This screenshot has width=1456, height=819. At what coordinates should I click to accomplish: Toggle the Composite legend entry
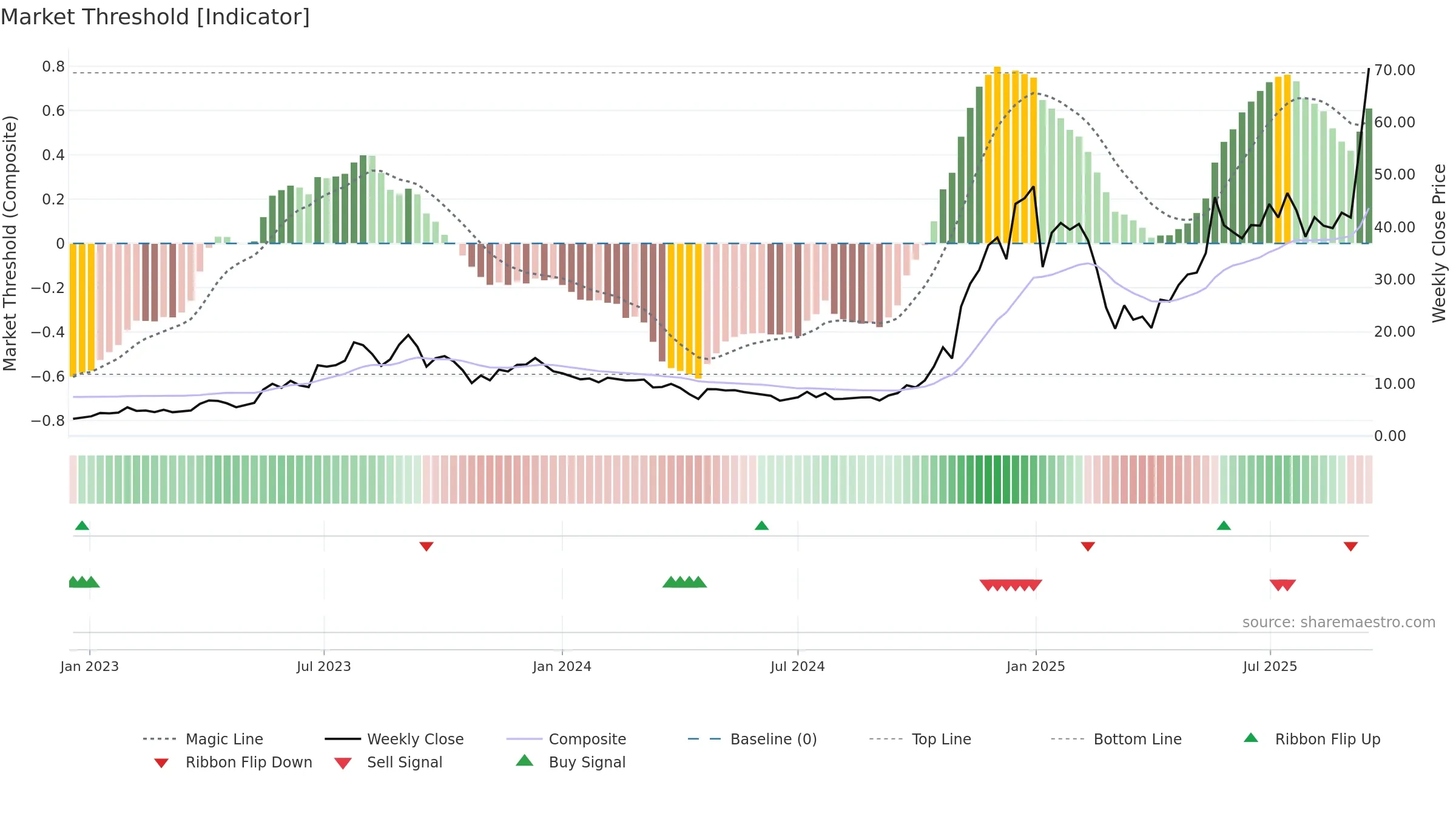[x=566, y=739]
